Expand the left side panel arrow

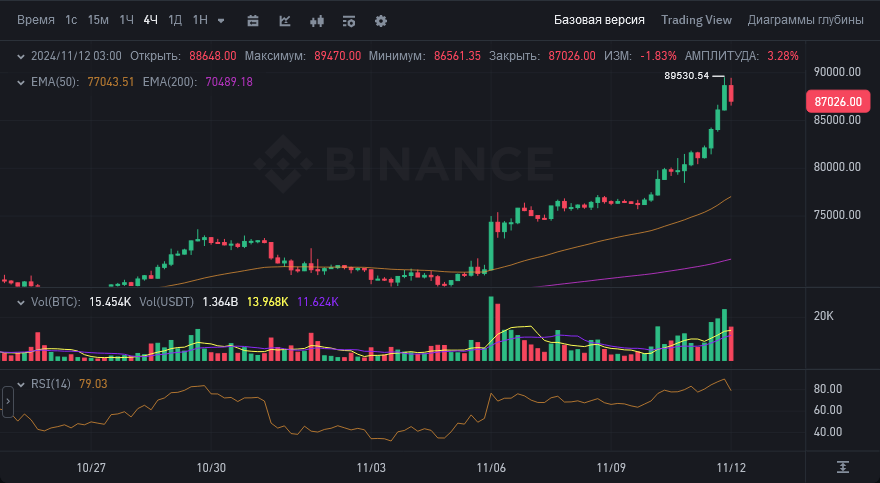coord(8,401)
